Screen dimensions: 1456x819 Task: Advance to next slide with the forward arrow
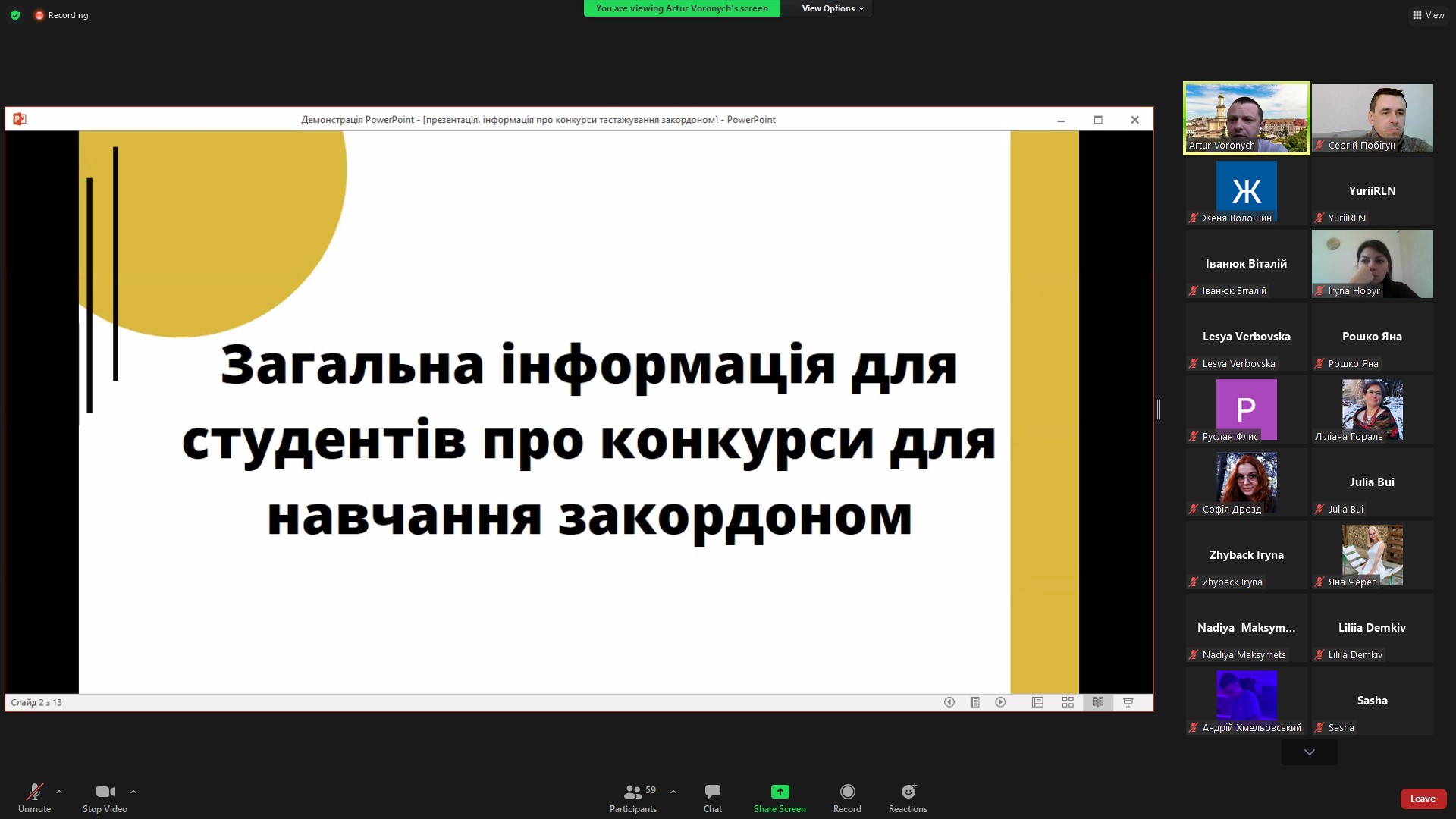(x=1000, y=702)
